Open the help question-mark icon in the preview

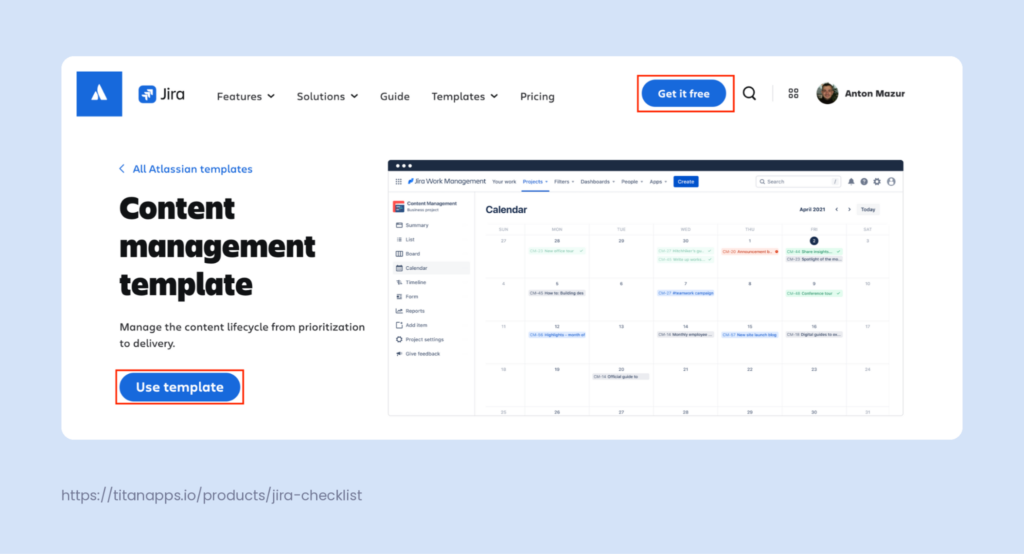coord(864,182)
